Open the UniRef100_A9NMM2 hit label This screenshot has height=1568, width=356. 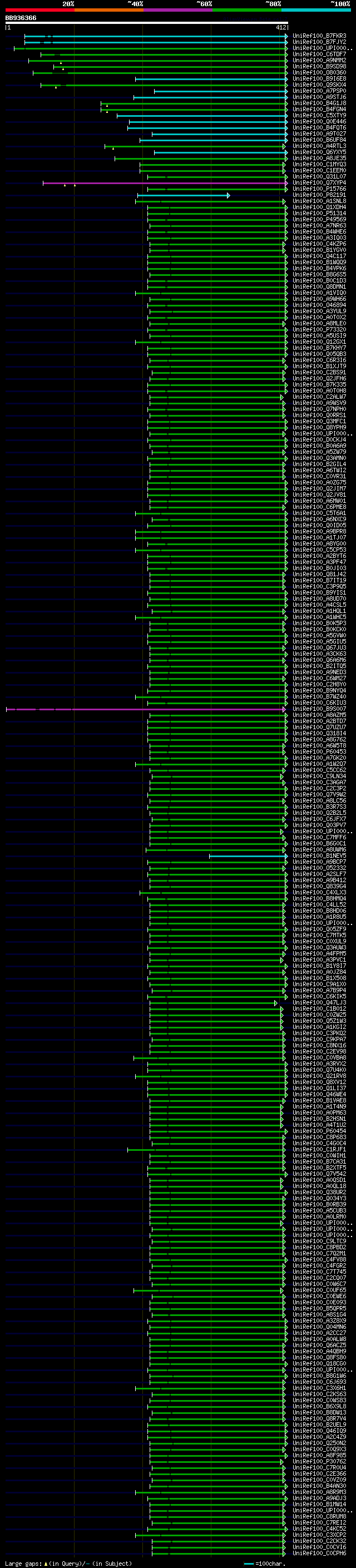coord(319,60)
